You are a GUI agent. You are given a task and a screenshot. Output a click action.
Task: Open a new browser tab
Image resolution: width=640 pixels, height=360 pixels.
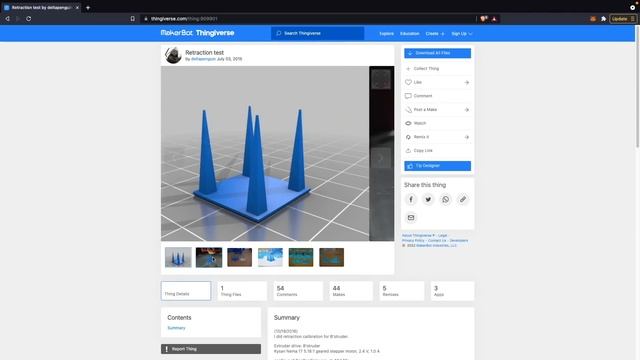[88, 7]
